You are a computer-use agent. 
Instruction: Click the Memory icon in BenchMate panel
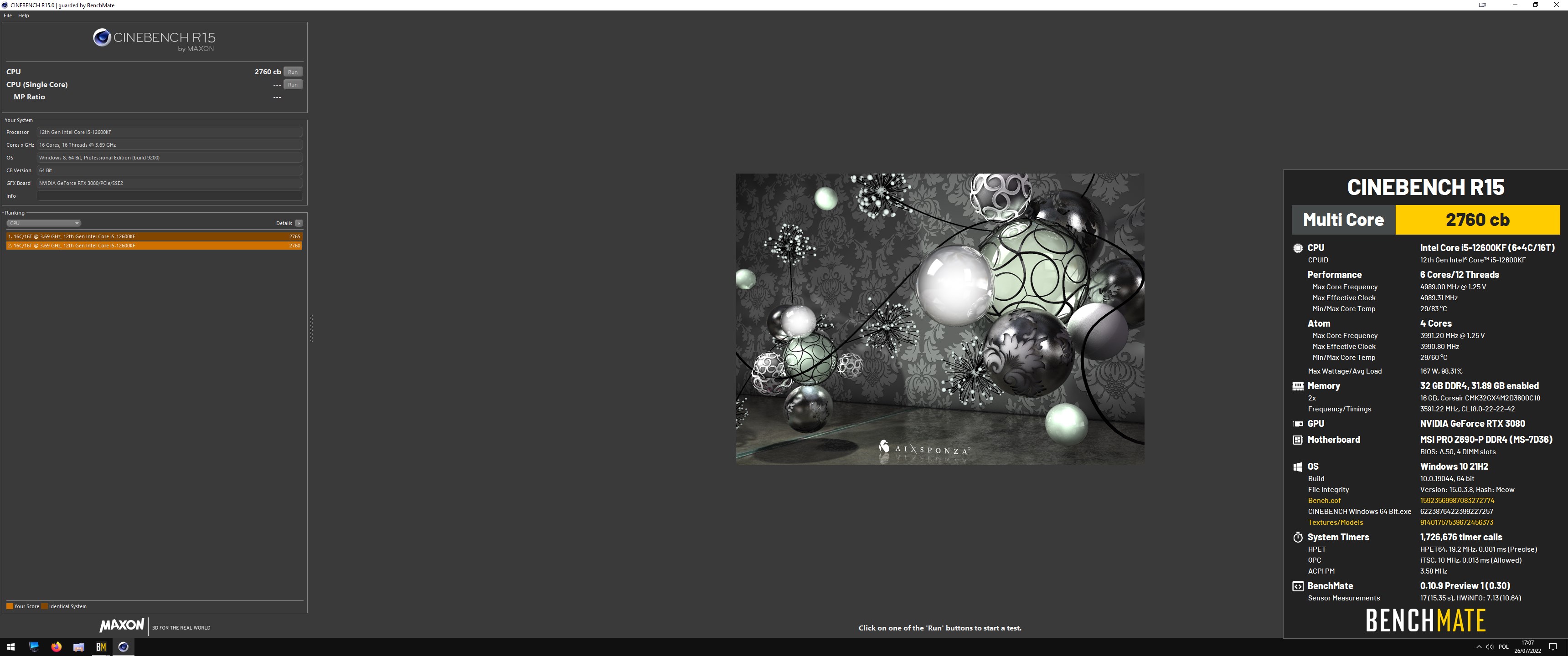[x=1298, y=386]
